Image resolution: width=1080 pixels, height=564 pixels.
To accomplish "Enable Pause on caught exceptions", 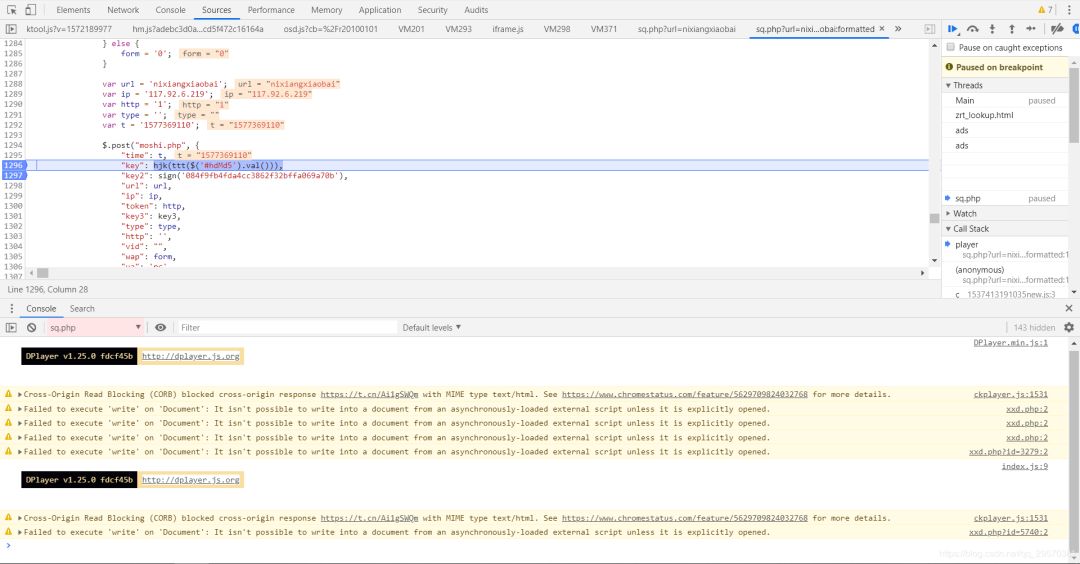I will click(x=950, y=48).
